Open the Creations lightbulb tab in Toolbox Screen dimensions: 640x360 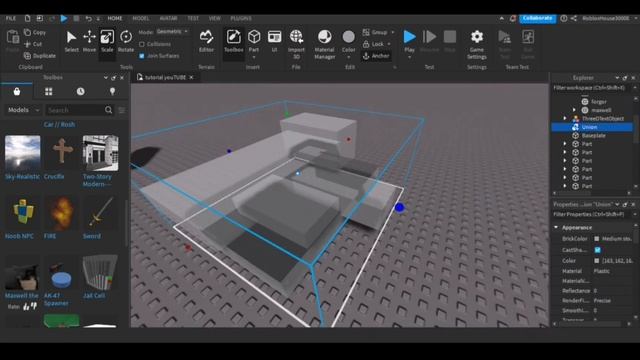pos(112,91)
